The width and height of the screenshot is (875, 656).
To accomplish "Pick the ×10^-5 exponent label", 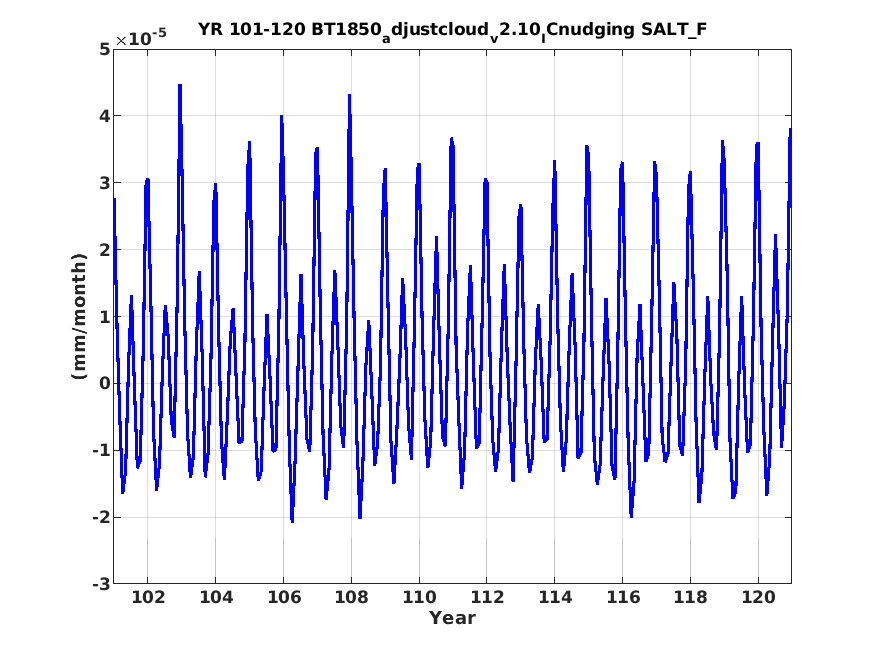I will [141, 38].
